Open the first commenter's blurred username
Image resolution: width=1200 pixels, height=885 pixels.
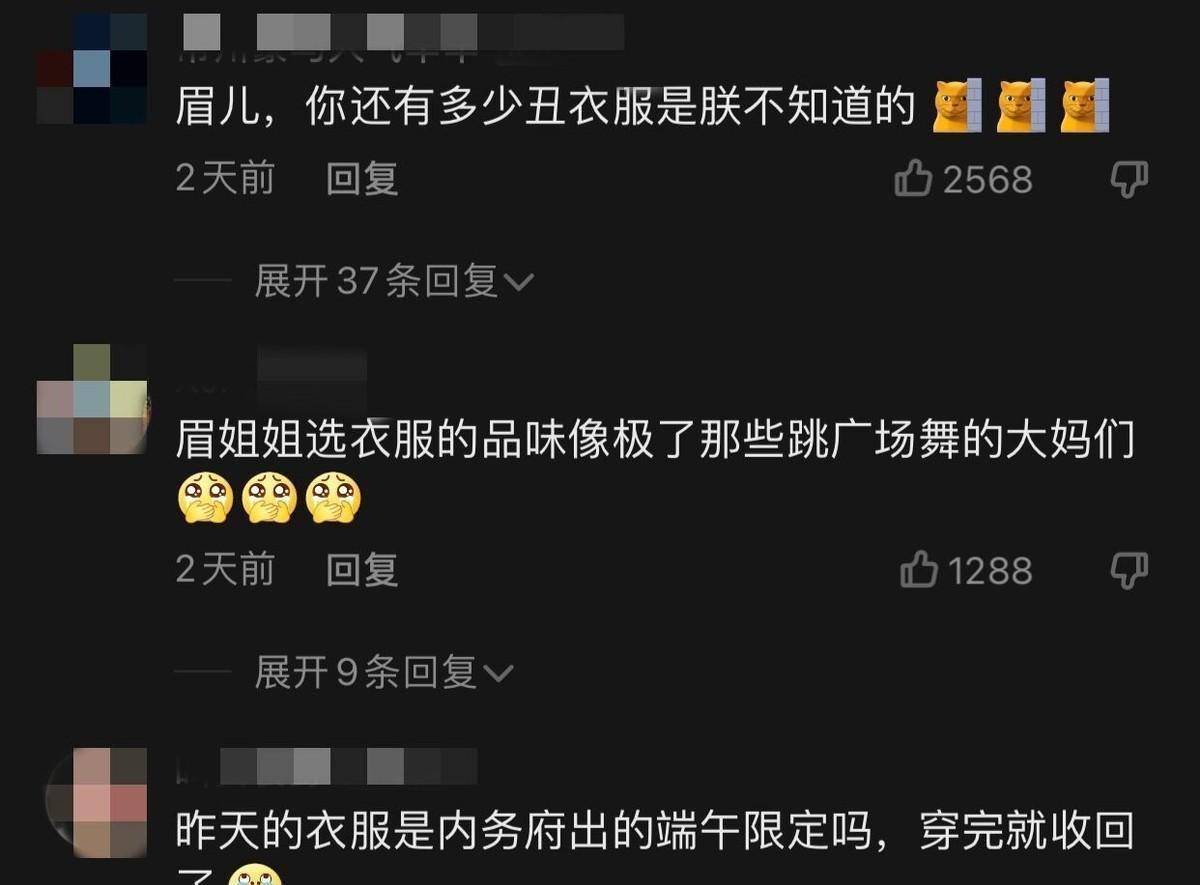400,34
